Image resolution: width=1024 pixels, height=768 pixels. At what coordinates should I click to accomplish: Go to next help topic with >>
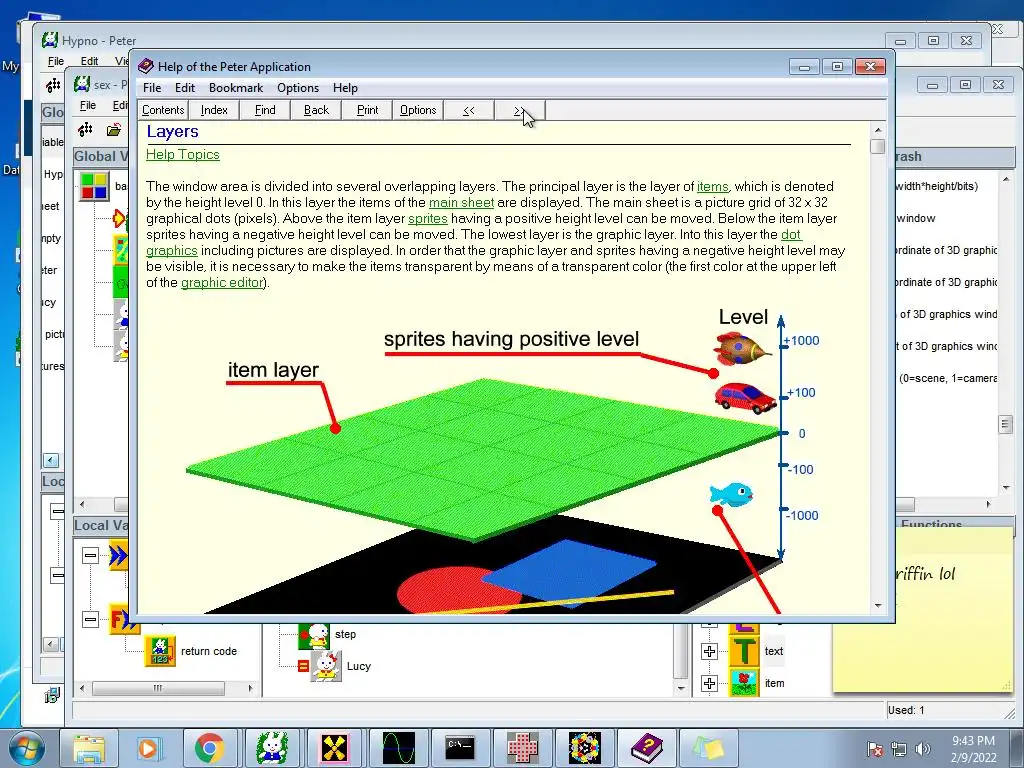520,110
